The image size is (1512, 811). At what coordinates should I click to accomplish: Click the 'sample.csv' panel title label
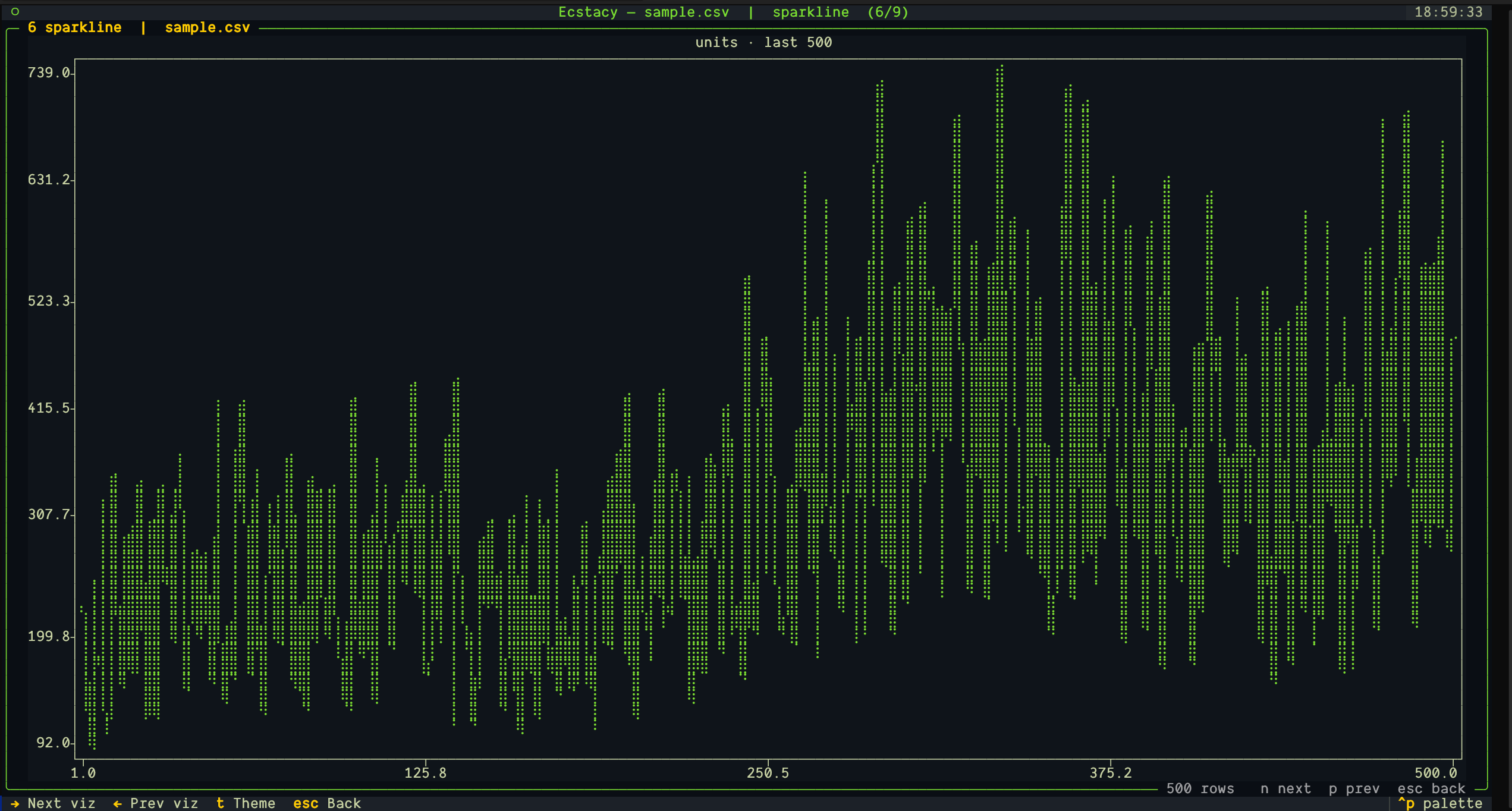207,27
